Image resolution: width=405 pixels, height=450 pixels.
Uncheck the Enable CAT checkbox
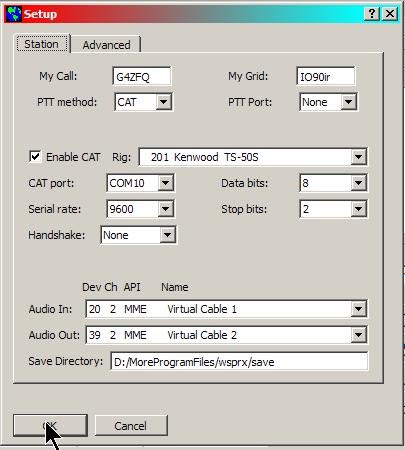tap(35, 157)
